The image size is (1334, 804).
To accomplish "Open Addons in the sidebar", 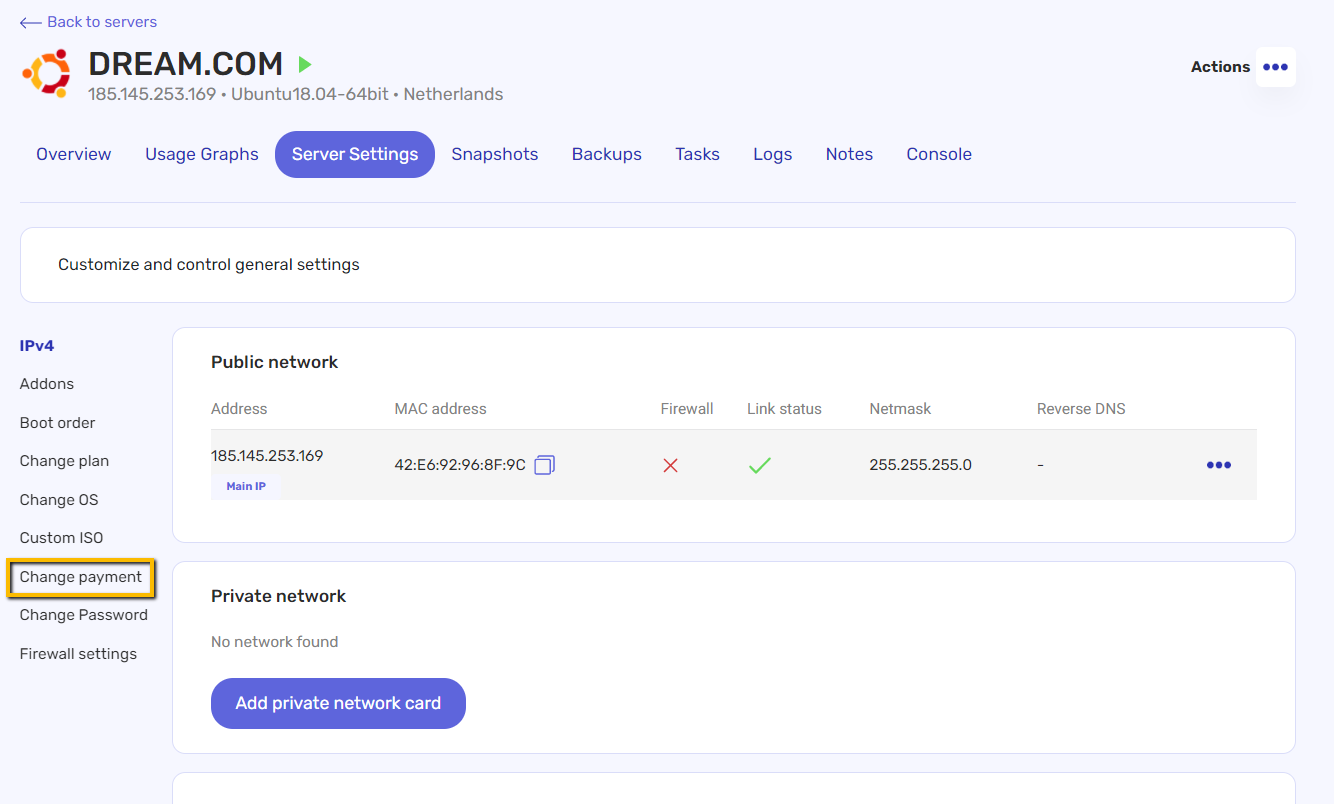I will point(47,384).
